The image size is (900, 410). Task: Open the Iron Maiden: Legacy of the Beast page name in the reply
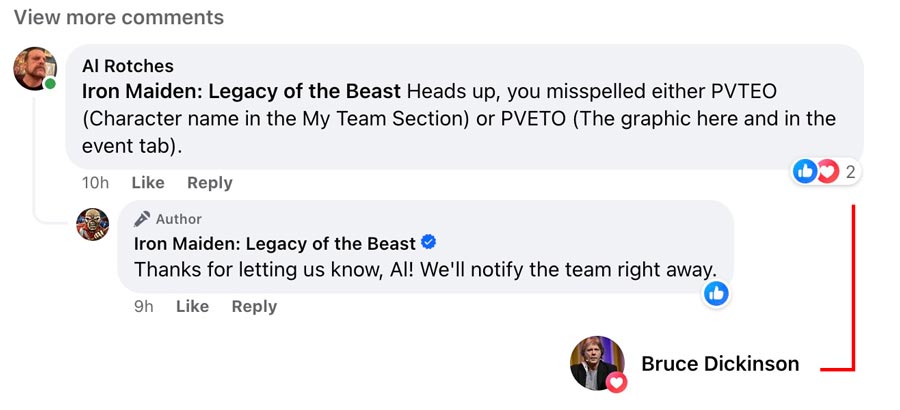tap(275, 244)
